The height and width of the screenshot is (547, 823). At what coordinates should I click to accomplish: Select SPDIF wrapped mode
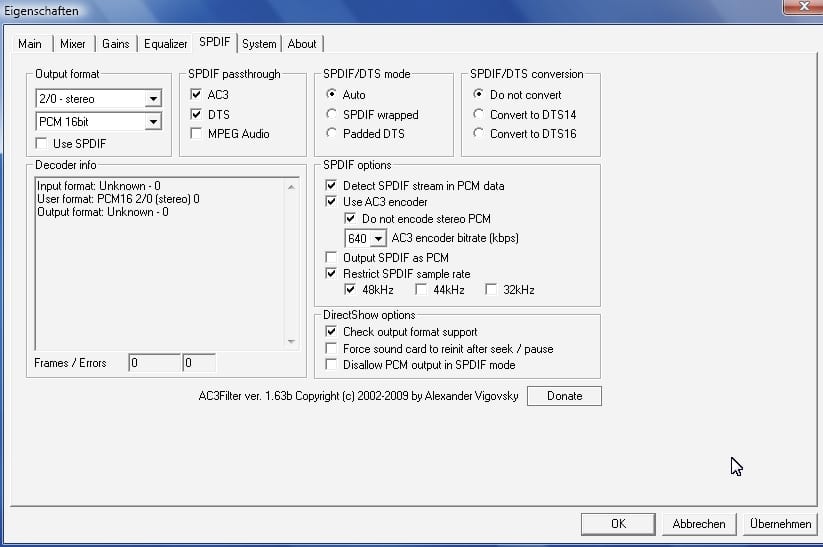tap(333, 114)
